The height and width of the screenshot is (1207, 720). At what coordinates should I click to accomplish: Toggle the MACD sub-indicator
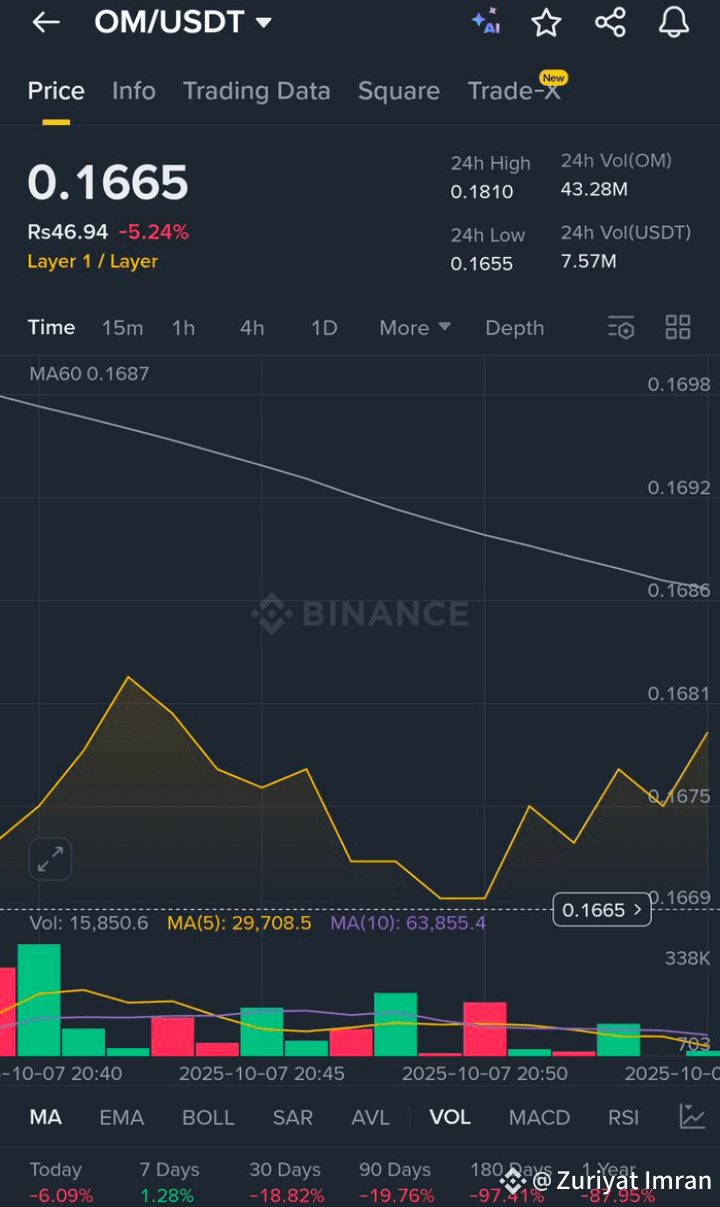[x=539, y=1117]
